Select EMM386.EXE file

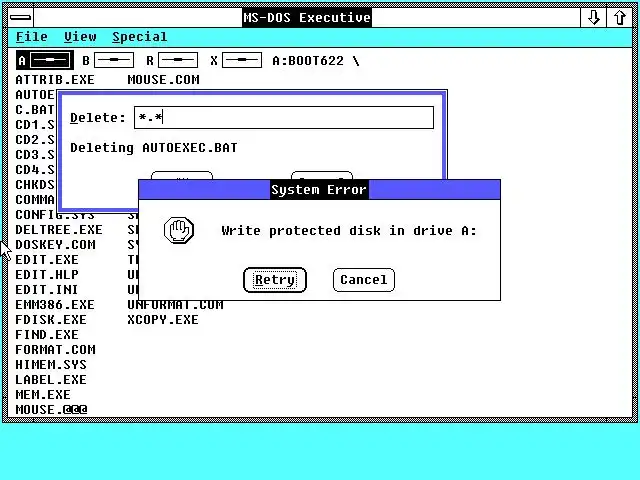coord(55,305)
